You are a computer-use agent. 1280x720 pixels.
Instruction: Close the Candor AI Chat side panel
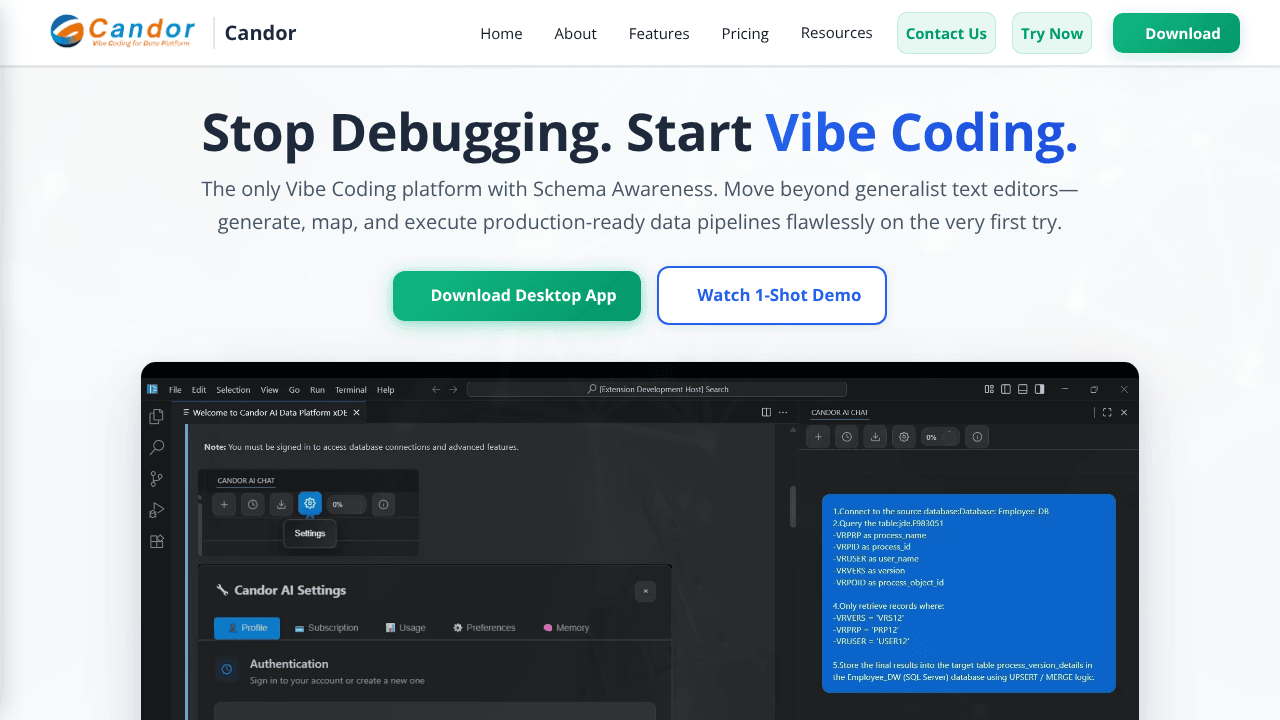(x=1124, y=412)
